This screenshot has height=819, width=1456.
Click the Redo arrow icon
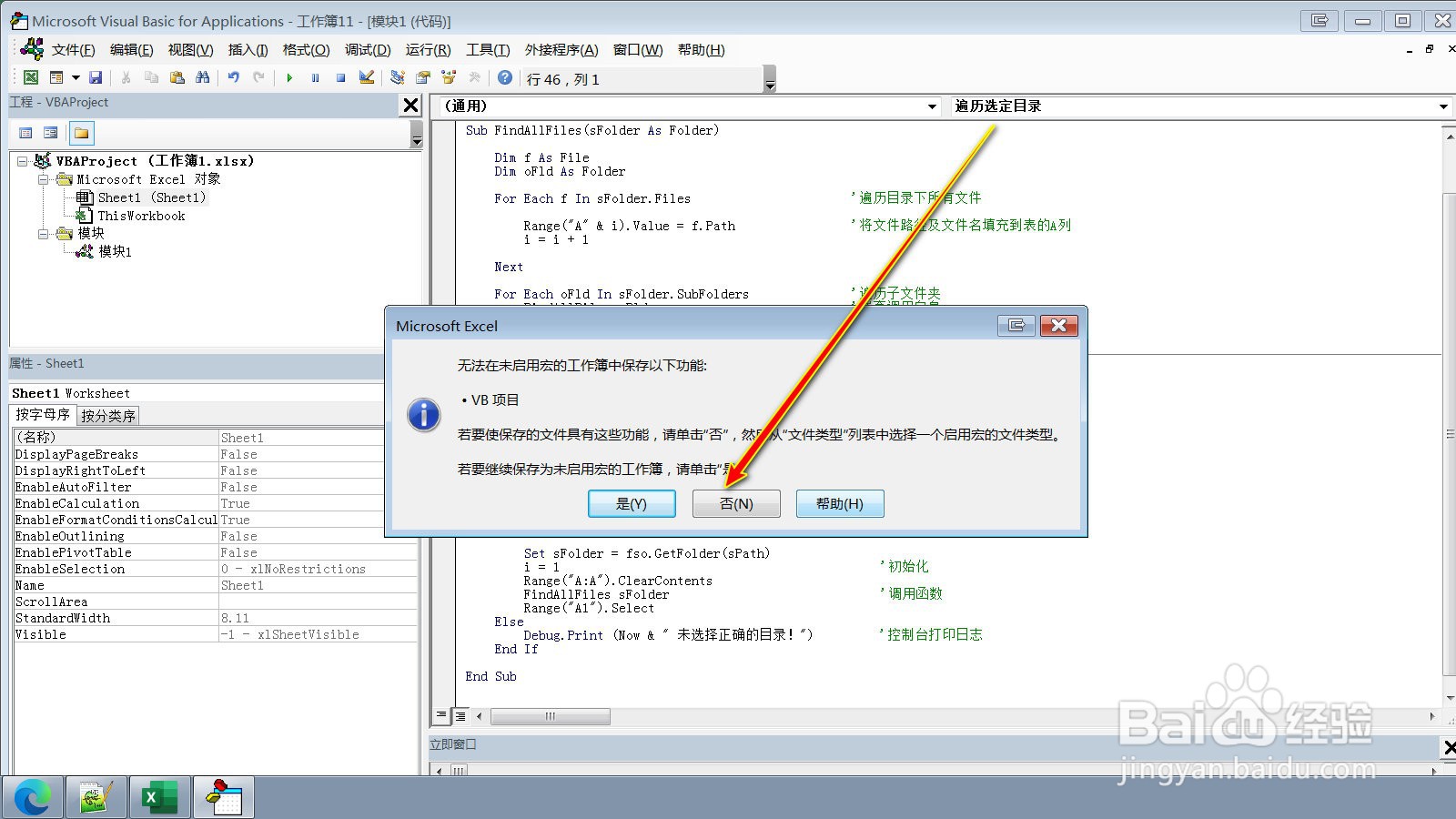[x=259, y=78]
